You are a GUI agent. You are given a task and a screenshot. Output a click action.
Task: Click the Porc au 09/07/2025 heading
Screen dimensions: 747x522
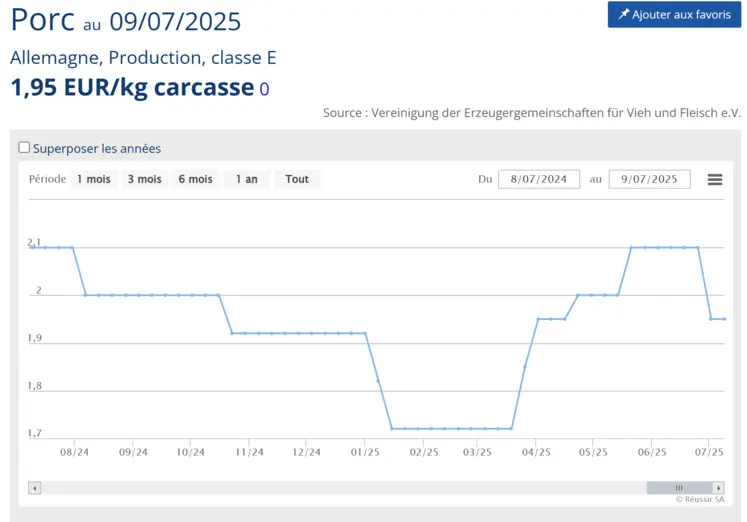[126, 20]
